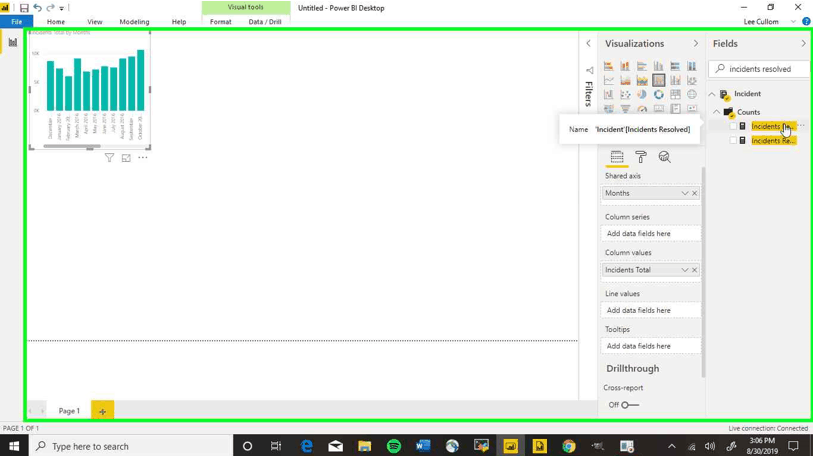
Task: Select the Stacked bar chart visualization
Action: point(608,66)
